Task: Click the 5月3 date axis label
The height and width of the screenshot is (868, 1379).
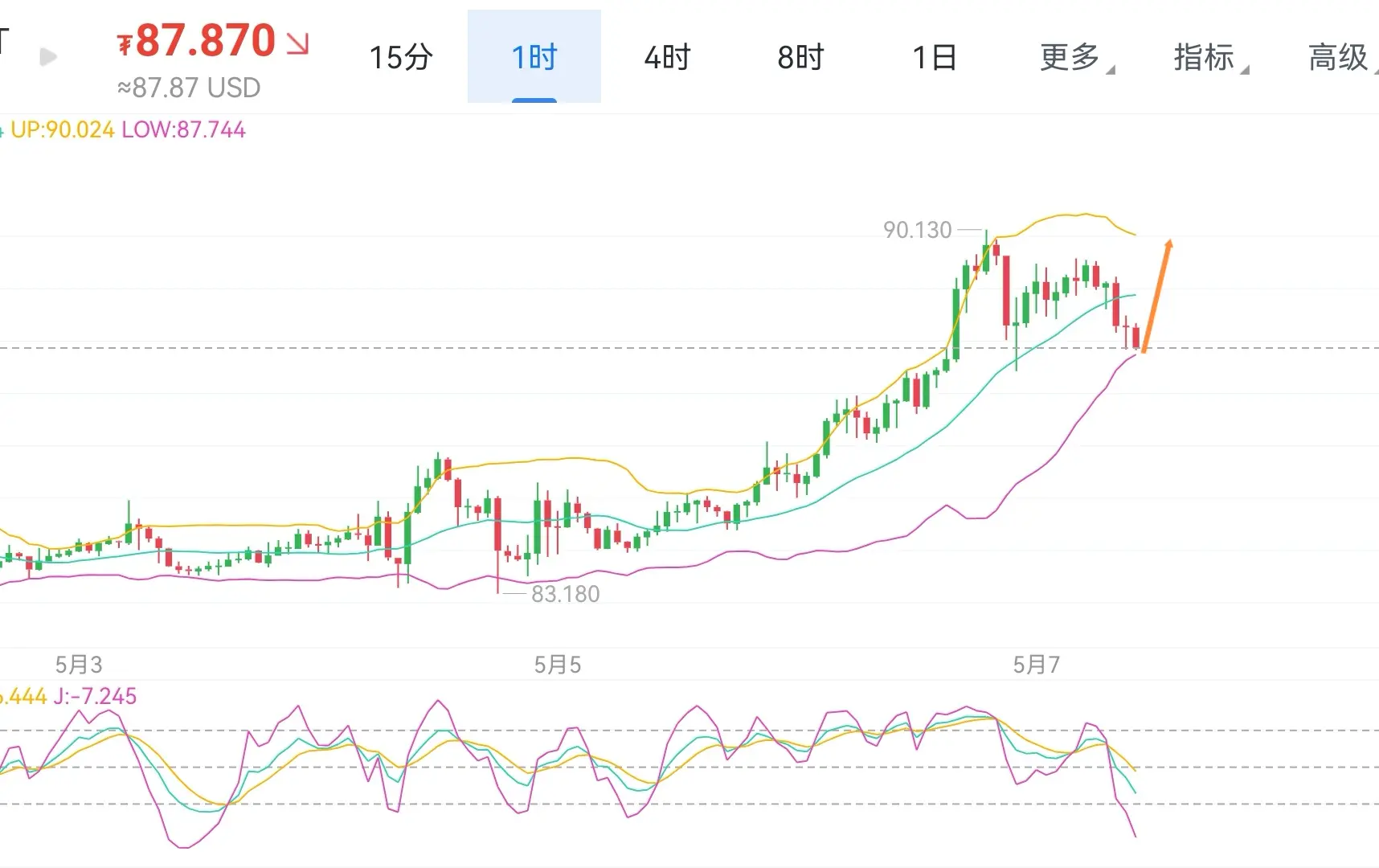Action: [79, 665]
